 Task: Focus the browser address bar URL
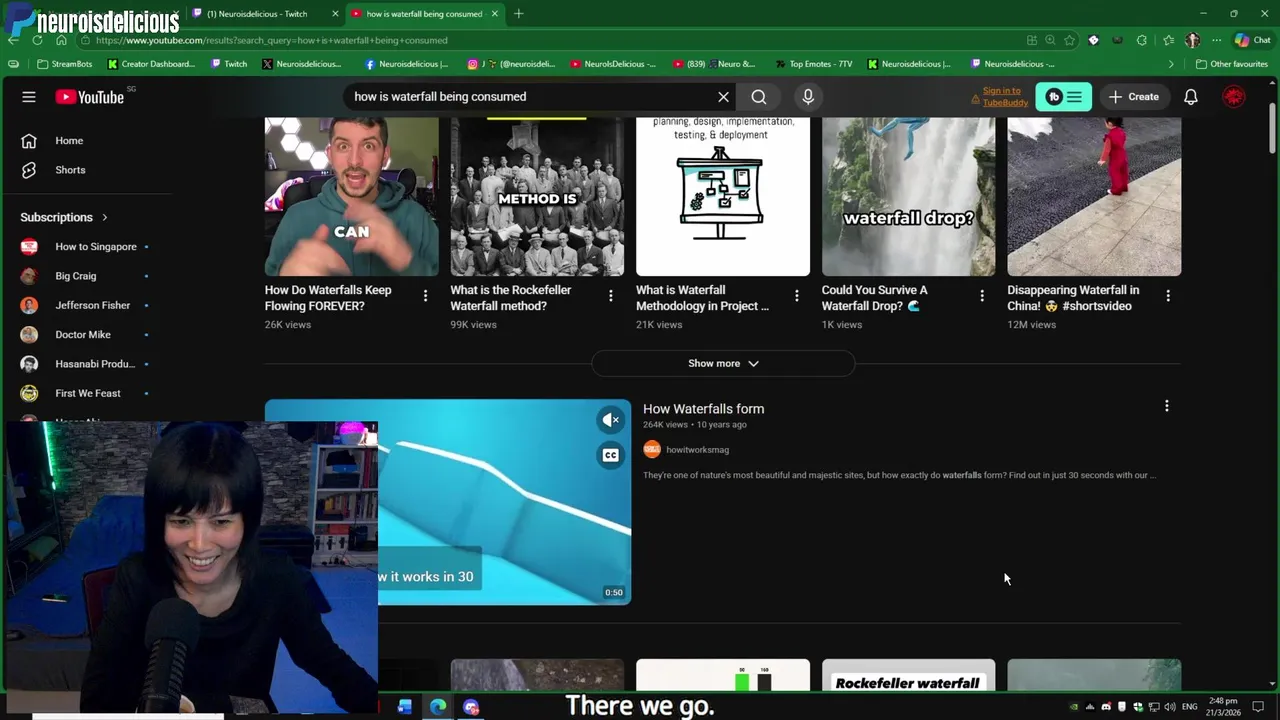pyautogui.click(x=272, y=40)
